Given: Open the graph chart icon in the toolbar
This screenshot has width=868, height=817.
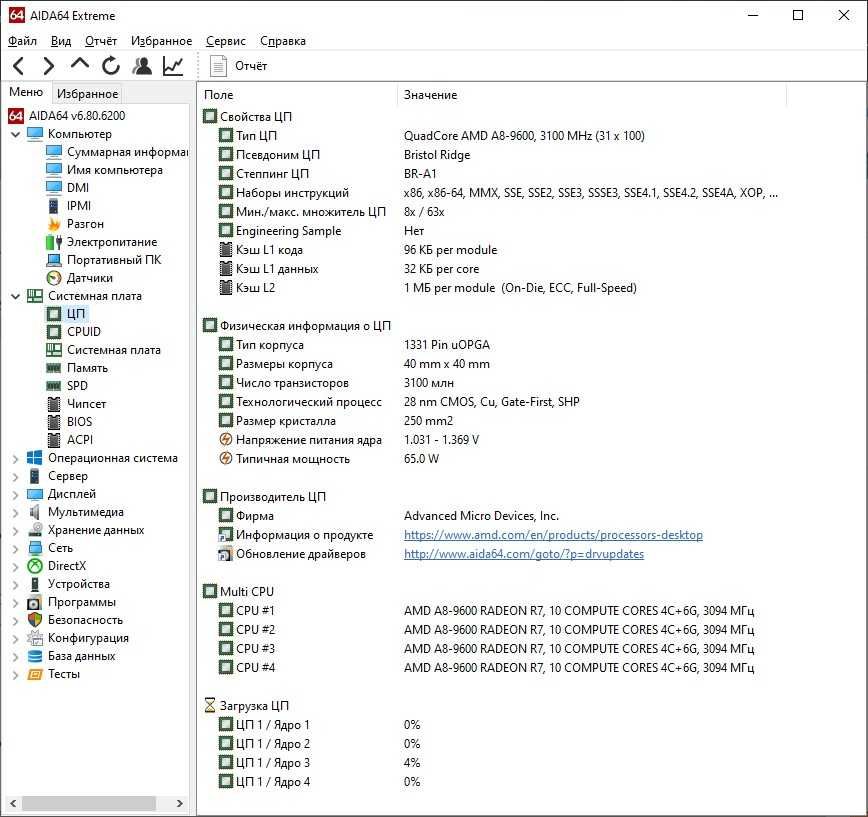Looking at the screenshot, I should (173, 66).
